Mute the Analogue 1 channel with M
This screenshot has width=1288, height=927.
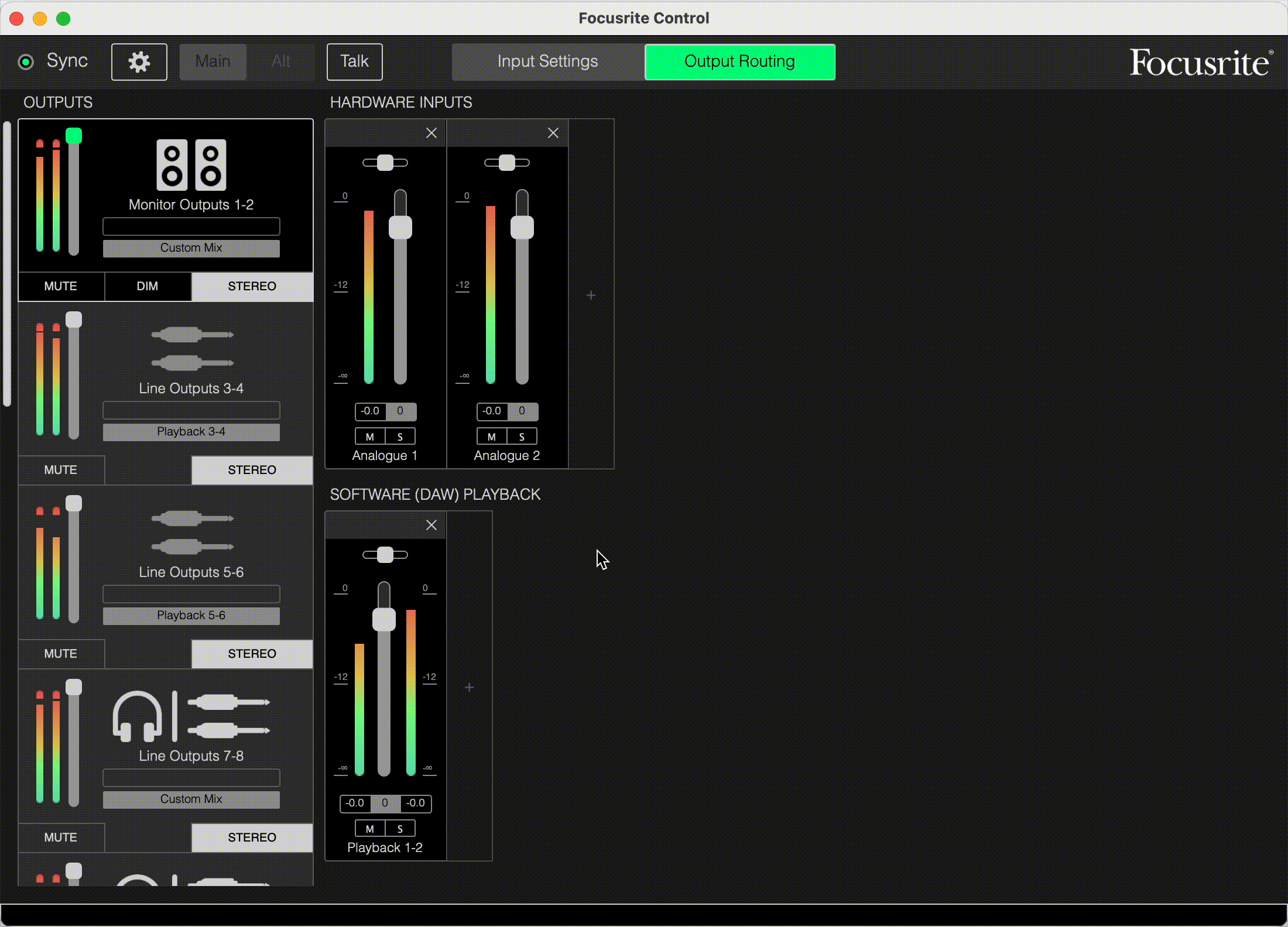[x=370, y=437]
